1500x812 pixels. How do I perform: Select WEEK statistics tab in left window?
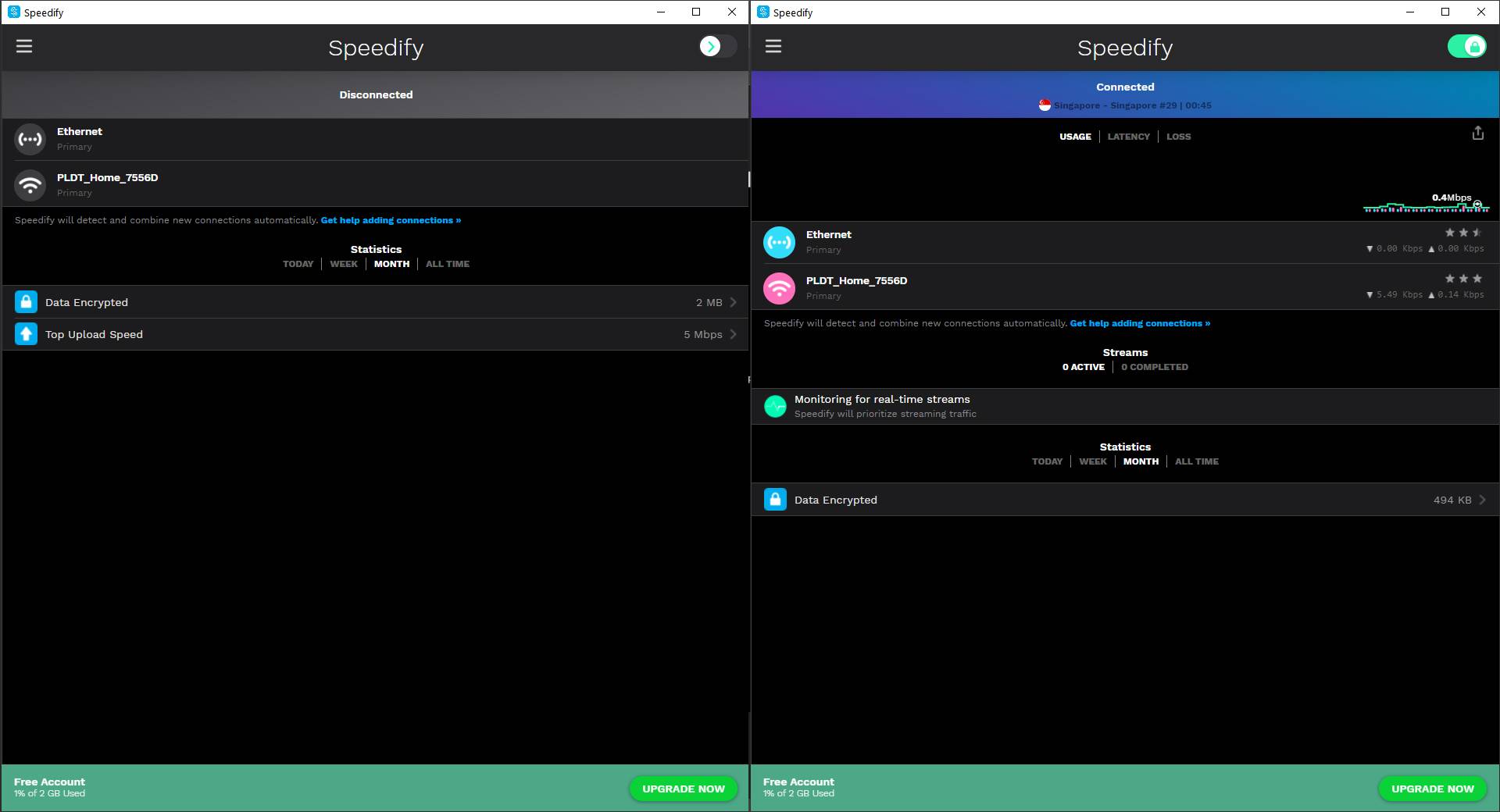point(344,264)
